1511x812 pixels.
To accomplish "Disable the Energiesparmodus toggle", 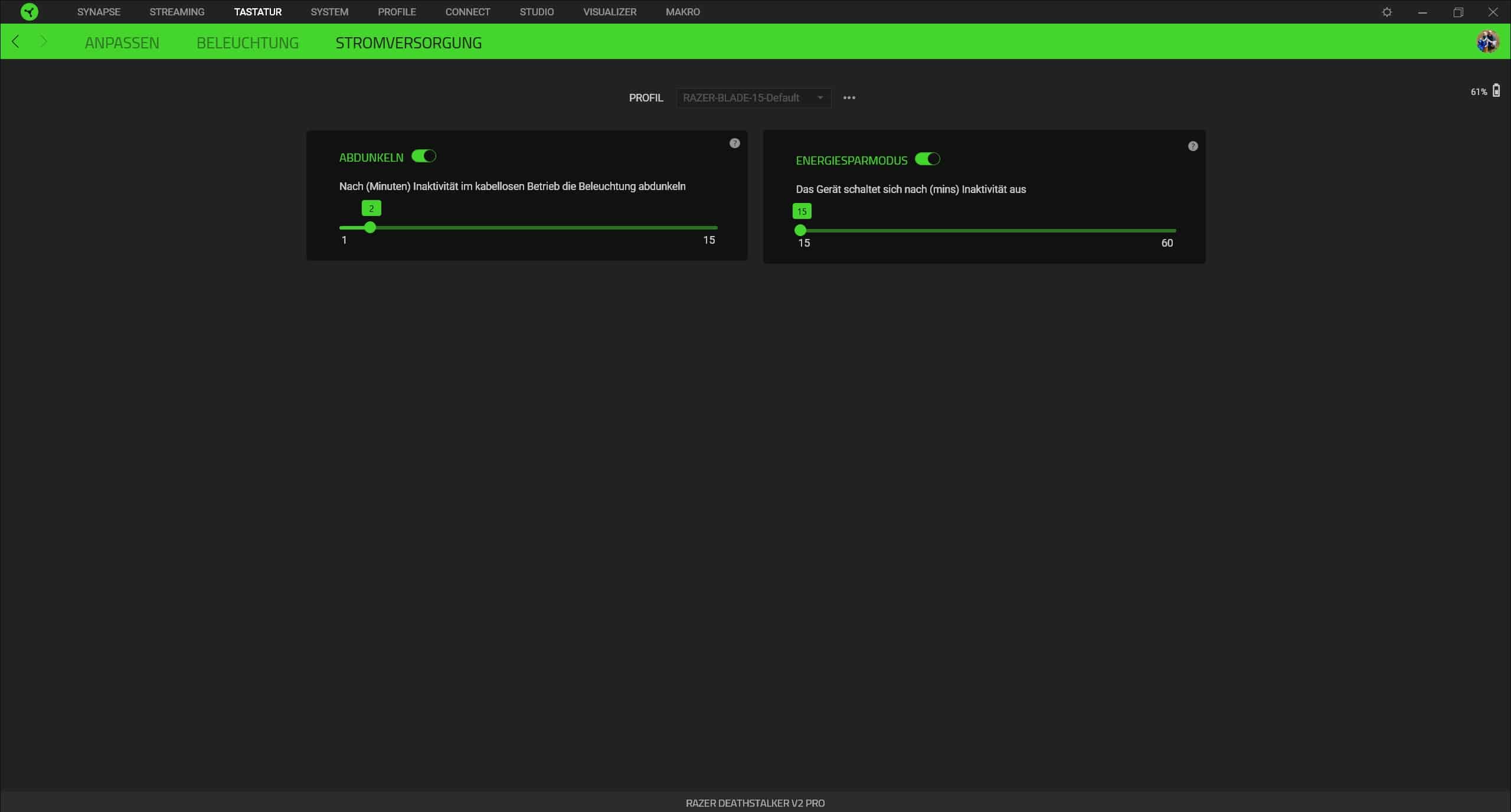I will 927,159.
